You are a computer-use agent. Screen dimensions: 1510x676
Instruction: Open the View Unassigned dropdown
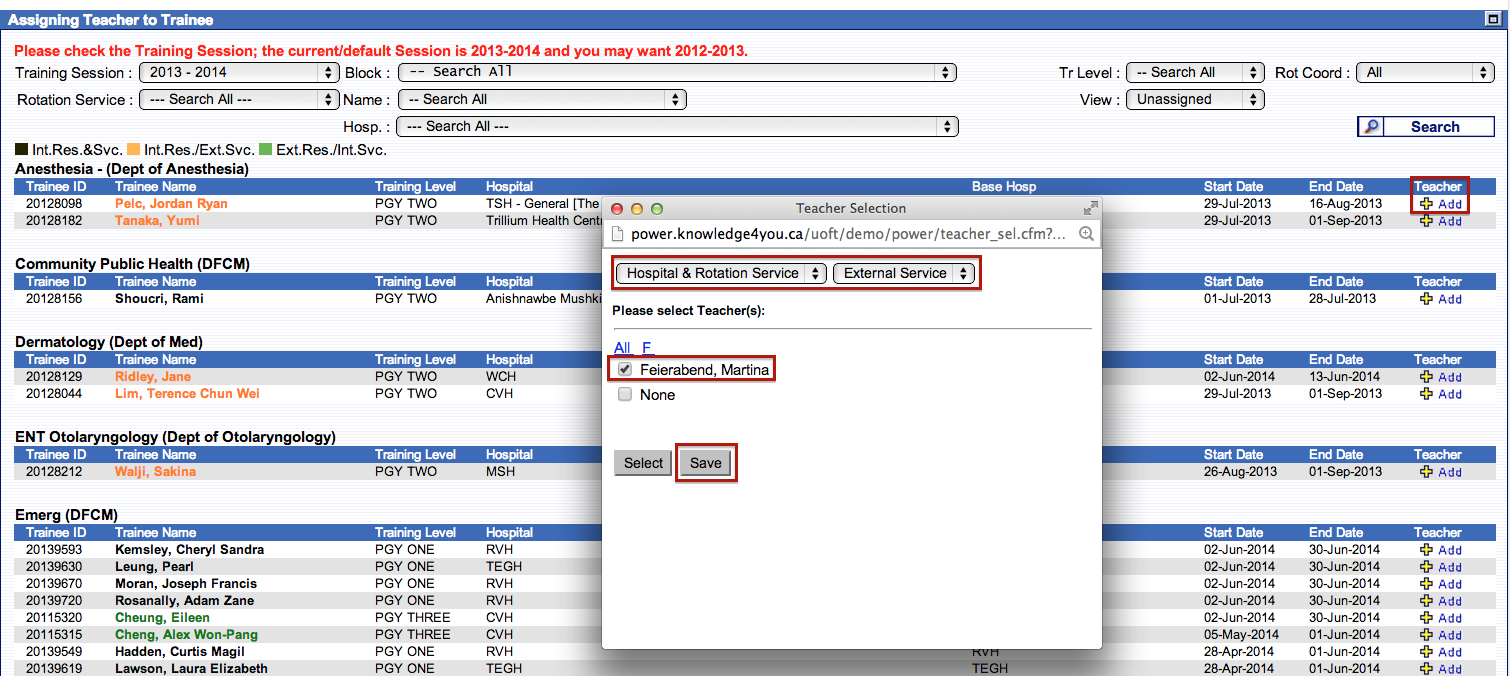coord(1195,100)
